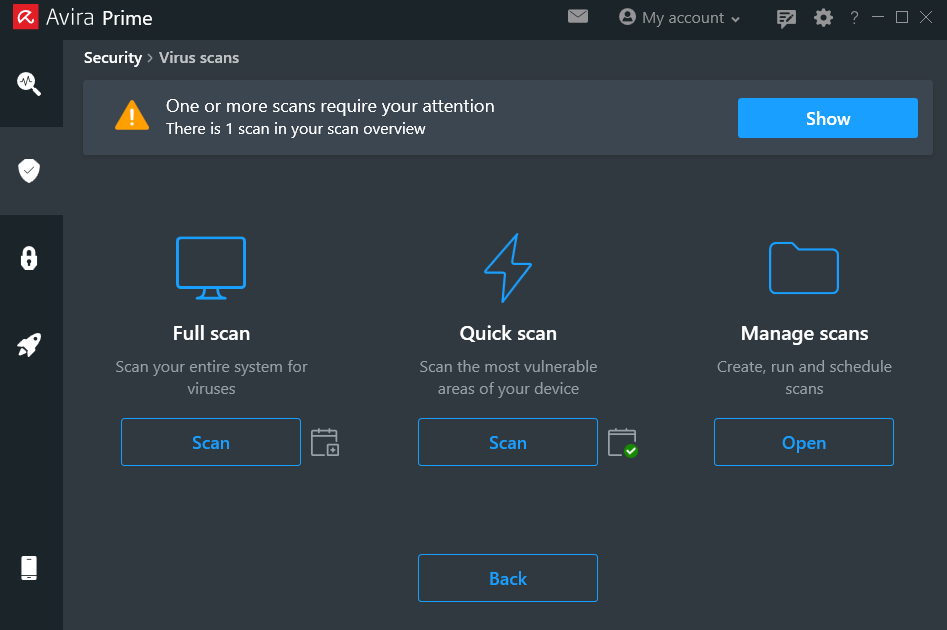Click the Manage scans folder icon
This screenshot has width=947, height=630.
804,268
